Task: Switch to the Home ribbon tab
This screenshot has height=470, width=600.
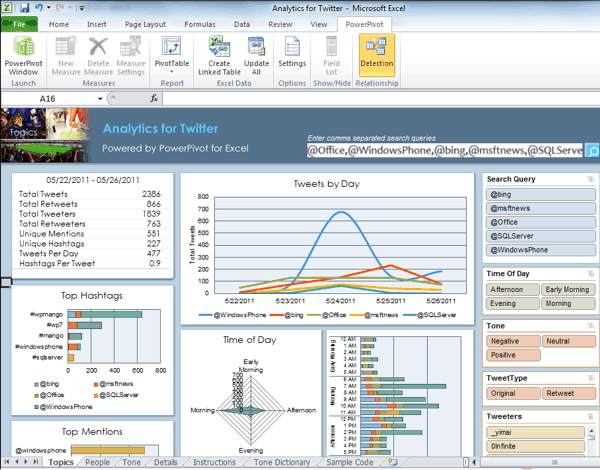Action: point(59,24)
